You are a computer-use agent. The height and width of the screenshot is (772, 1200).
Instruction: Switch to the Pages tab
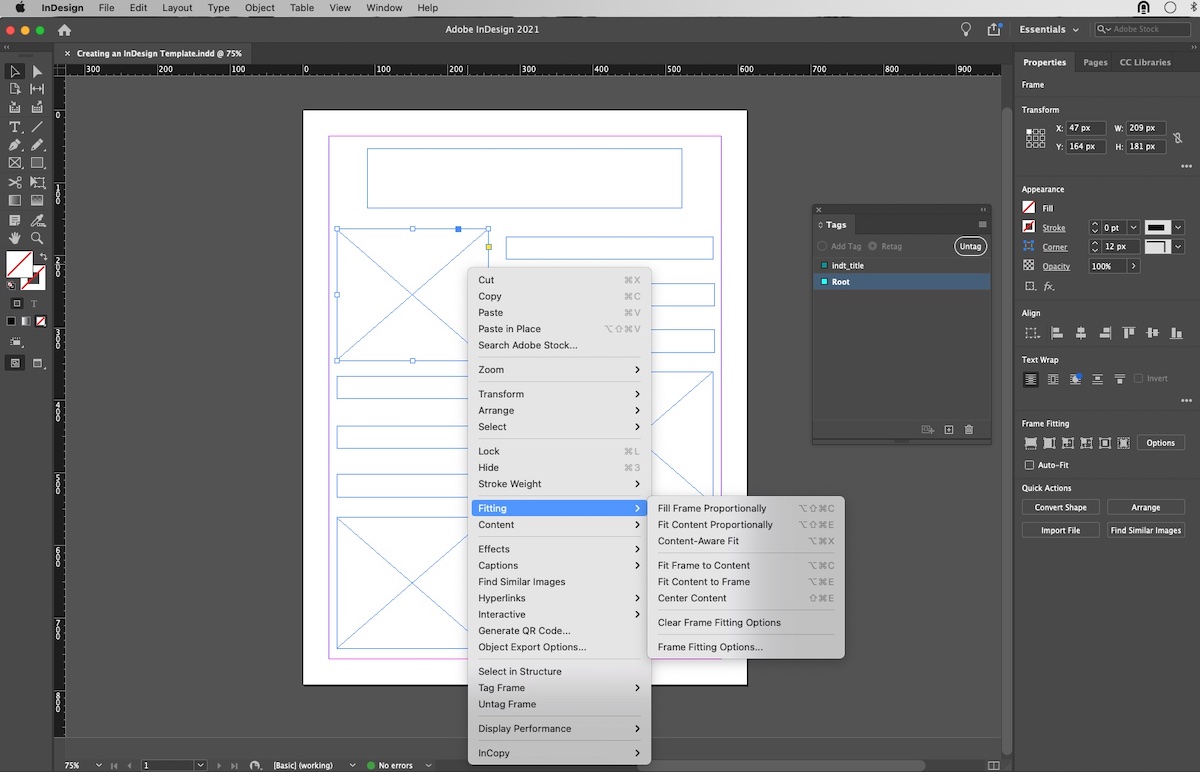click(x=1095, y=62)
